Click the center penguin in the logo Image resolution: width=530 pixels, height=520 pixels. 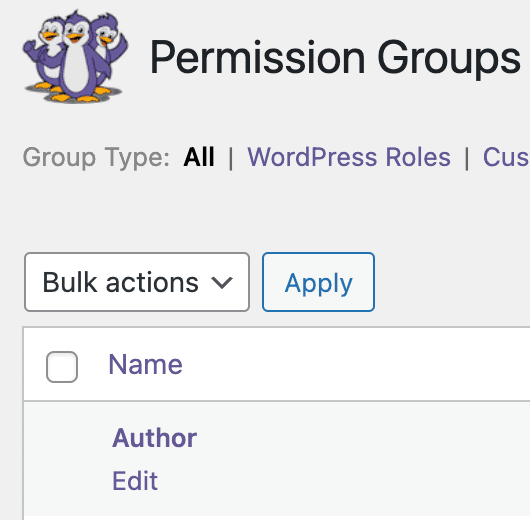pyautogui.click(x=77, y=57)
